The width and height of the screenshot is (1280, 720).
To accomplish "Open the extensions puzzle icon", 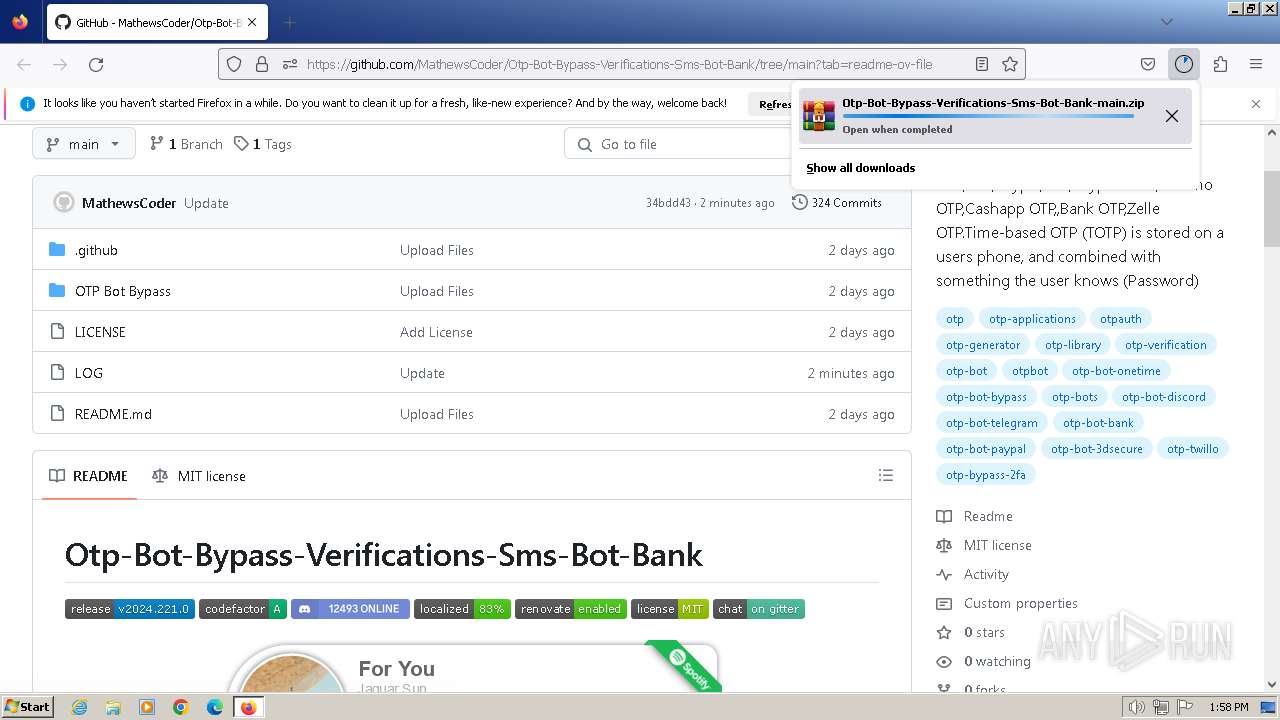I will click(1220, 64).
